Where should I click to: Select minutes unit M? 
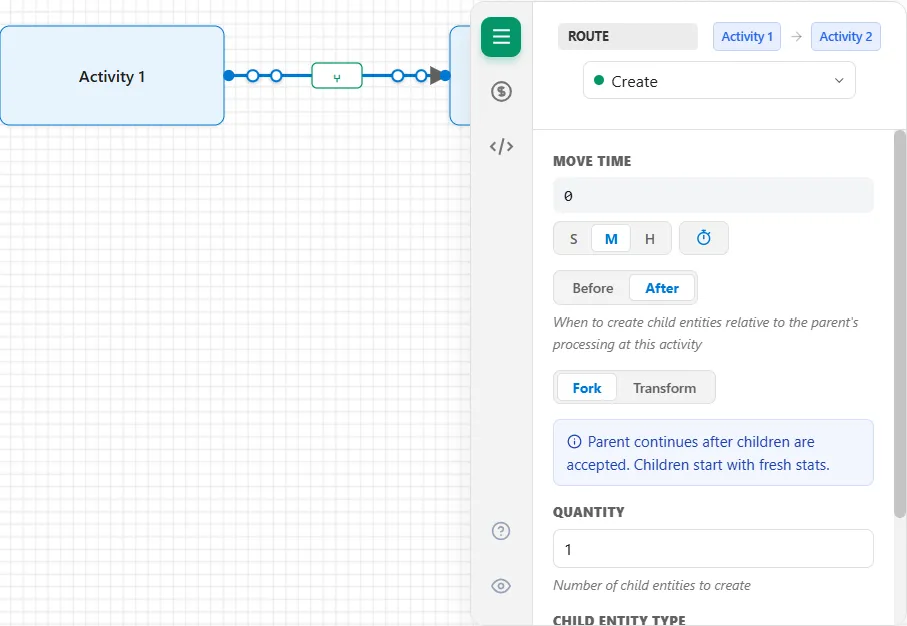coord(611,238)
